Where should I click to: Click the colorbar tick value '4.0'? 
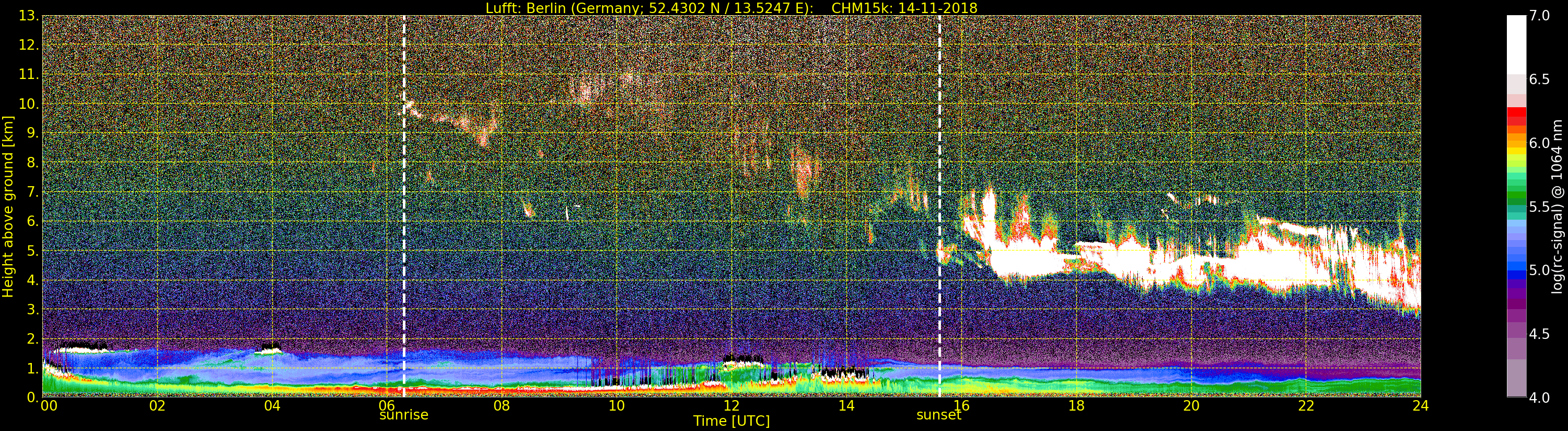[1539, 398]
